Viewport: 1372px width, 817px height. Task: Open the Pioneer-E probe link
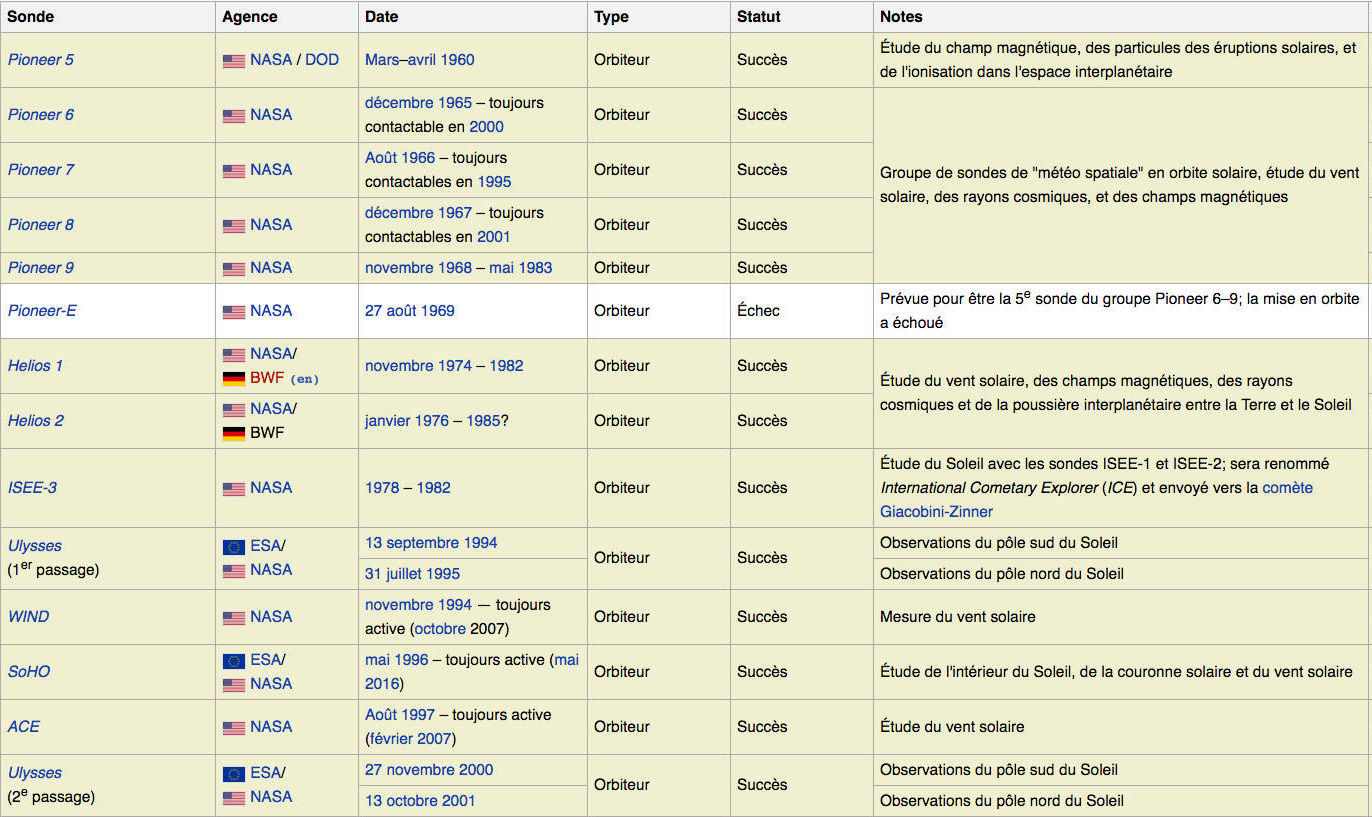coord(42,311)
